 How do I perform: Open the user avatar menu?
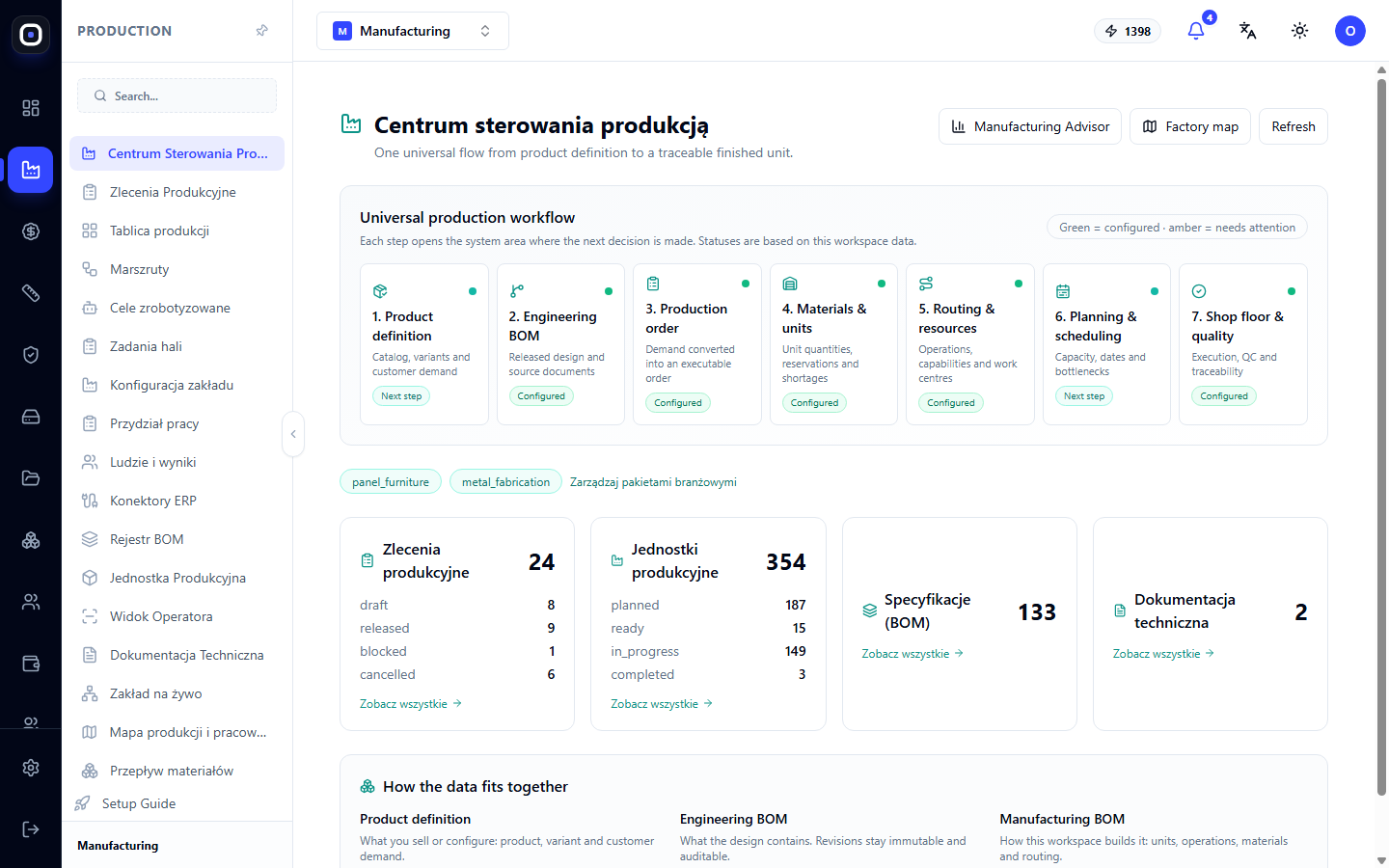pos(1349,31)
